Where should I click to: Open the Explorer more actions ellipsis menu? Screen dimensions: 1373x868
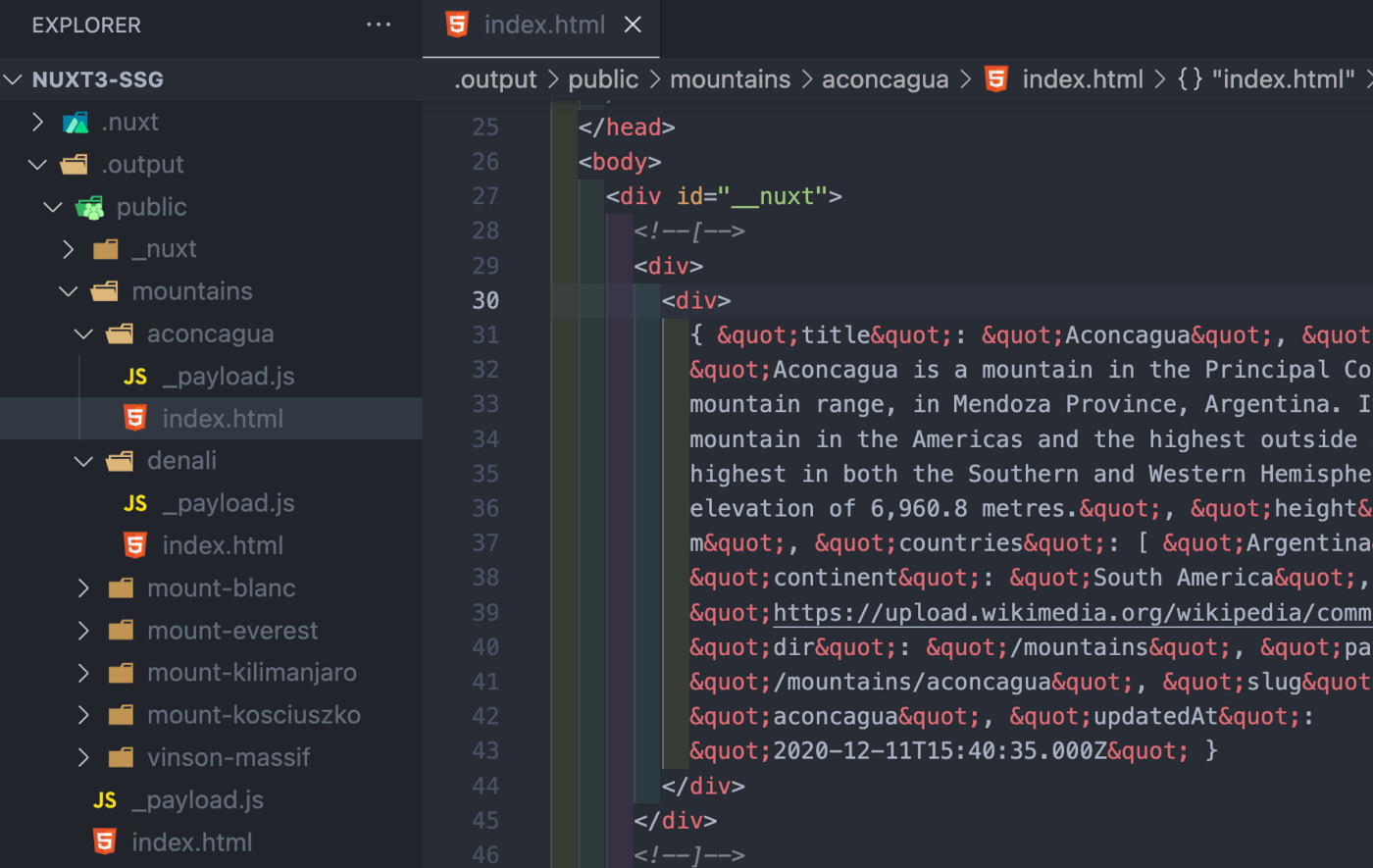(379, 25)
